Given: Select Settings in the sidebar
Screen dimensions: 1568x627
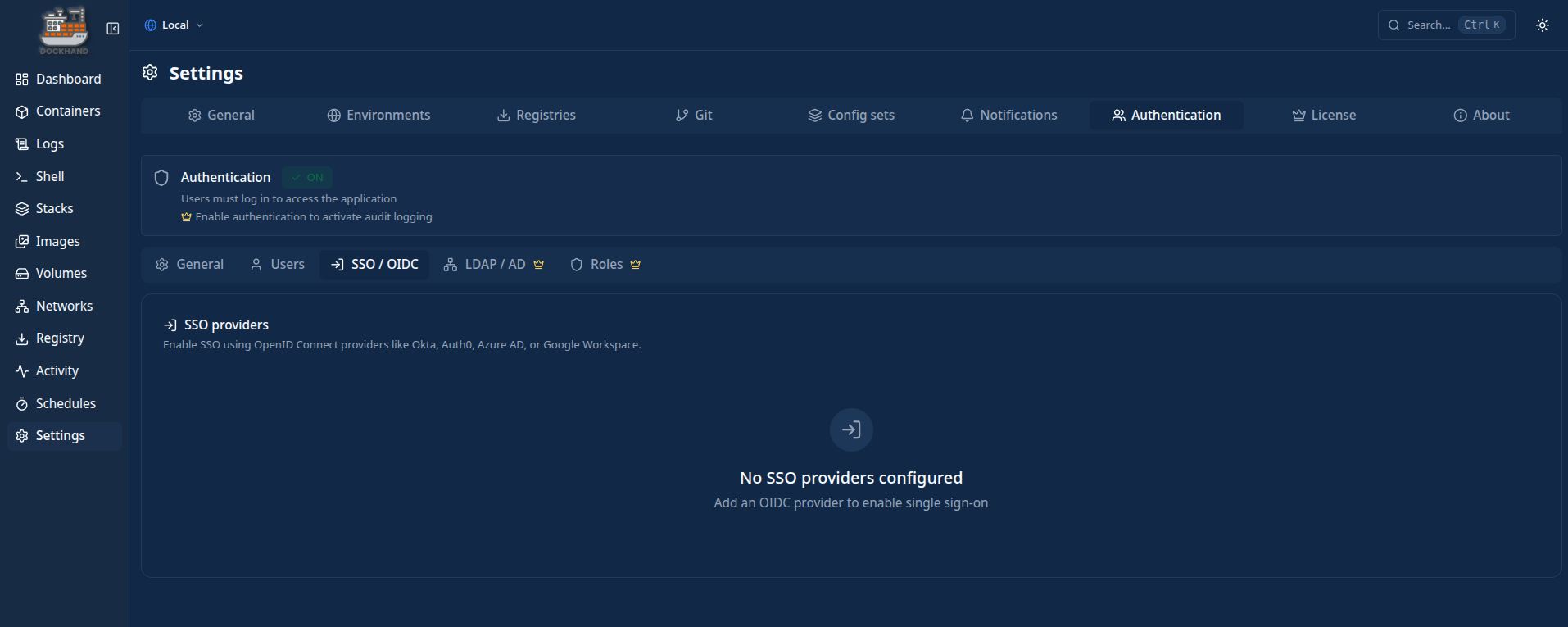Looking at the screenshot, I should coord(65,436).
